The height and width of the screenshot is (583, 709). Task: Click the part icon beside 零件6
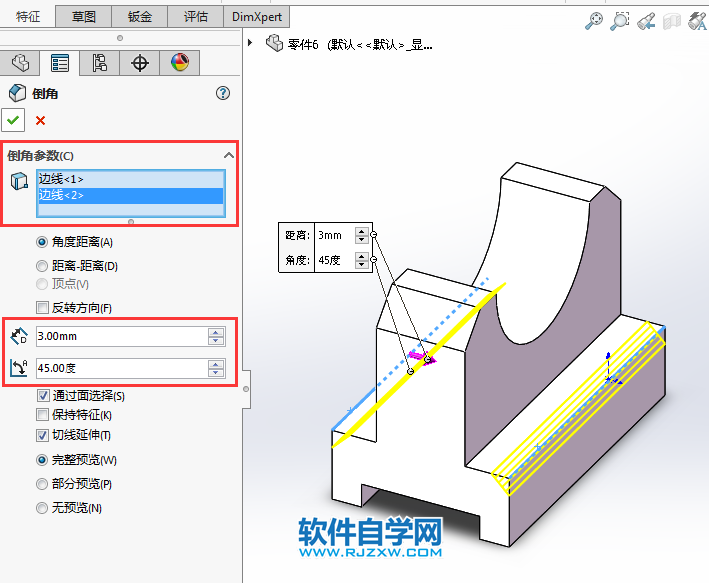coord(274,43)
